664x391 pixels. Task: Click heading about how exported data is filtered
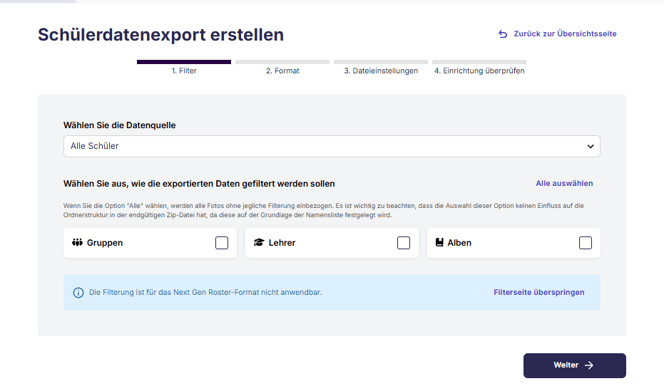pyautogui.click(x=199, y=184)
